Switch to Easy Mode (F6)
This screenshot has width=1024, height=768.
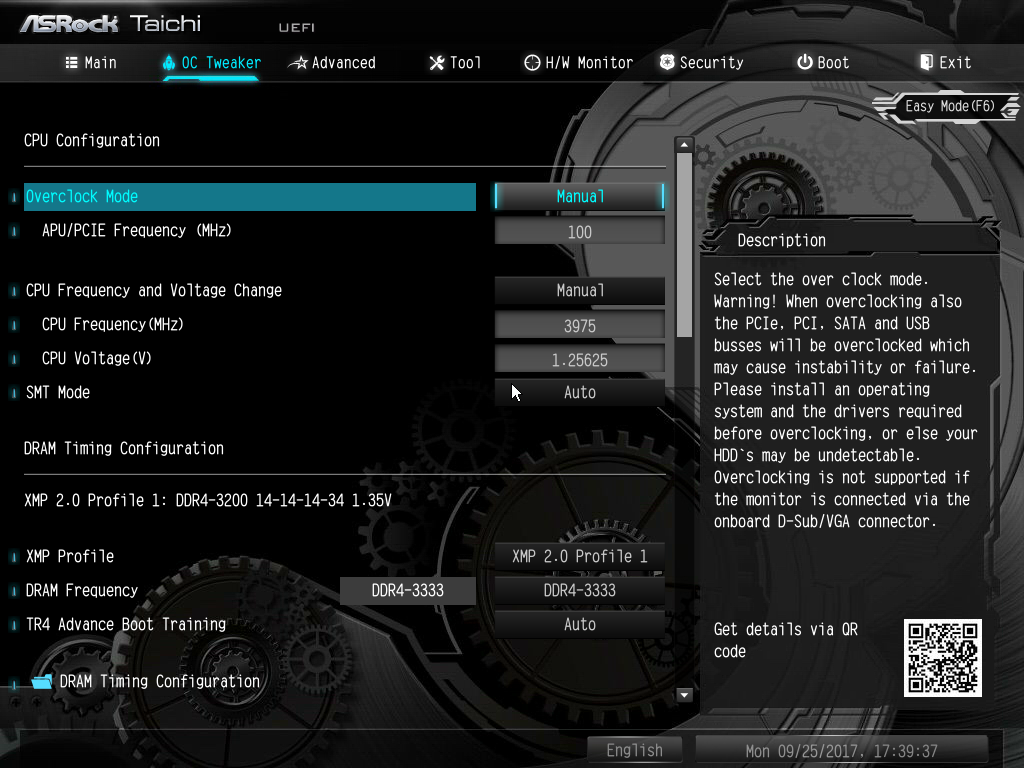point(950,106)
